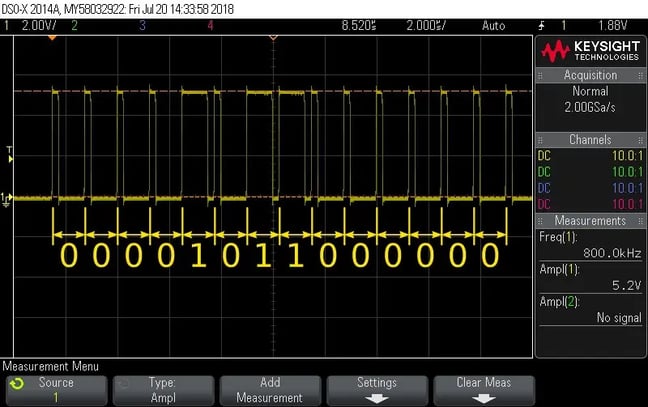Click the blue DC channel 3 coupling row

pyautogui.click(x=591, y=188)
